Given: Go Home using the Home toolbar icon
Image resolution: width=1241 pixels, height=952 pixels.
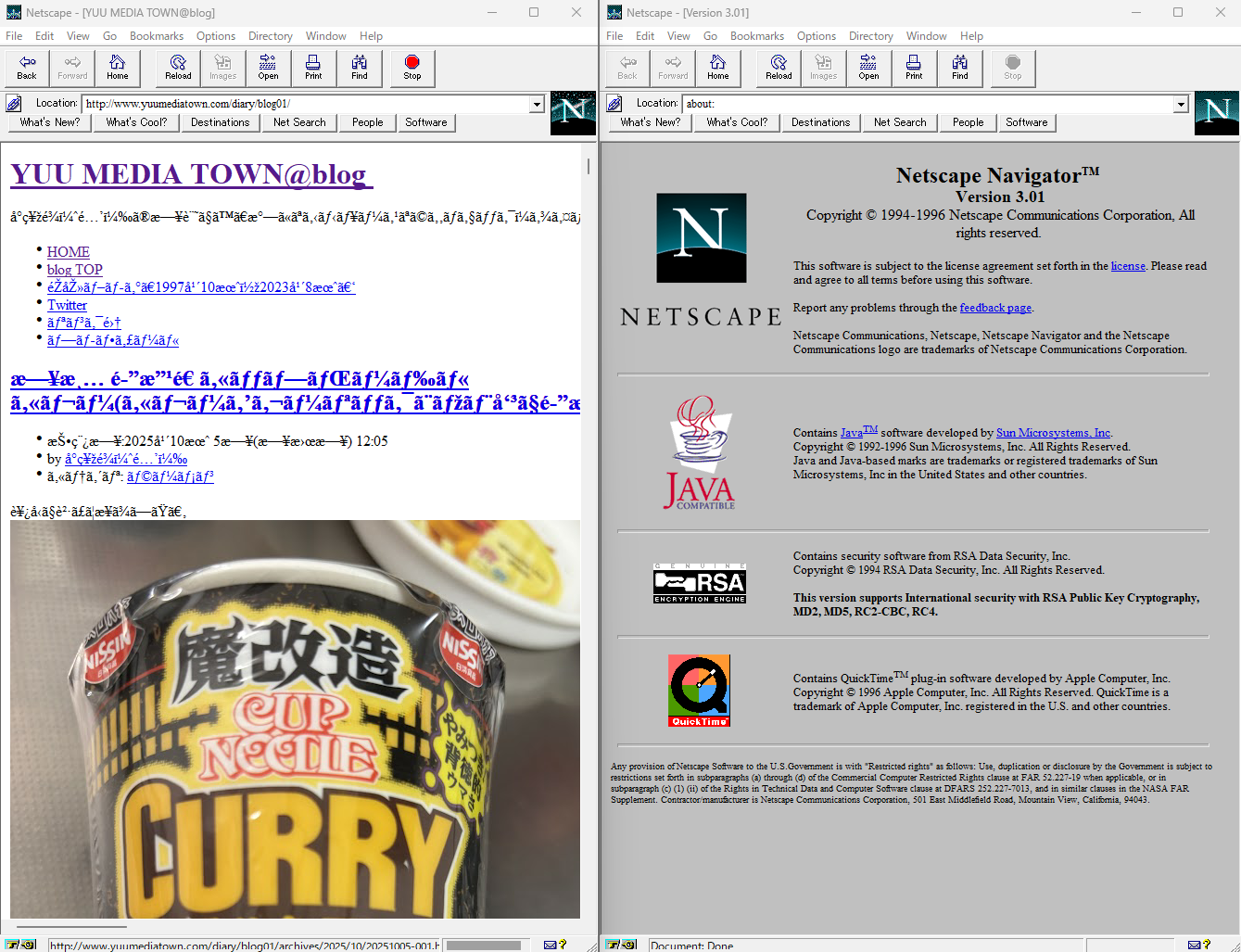Looking at the screenshot, I should [x=118, y=67].
